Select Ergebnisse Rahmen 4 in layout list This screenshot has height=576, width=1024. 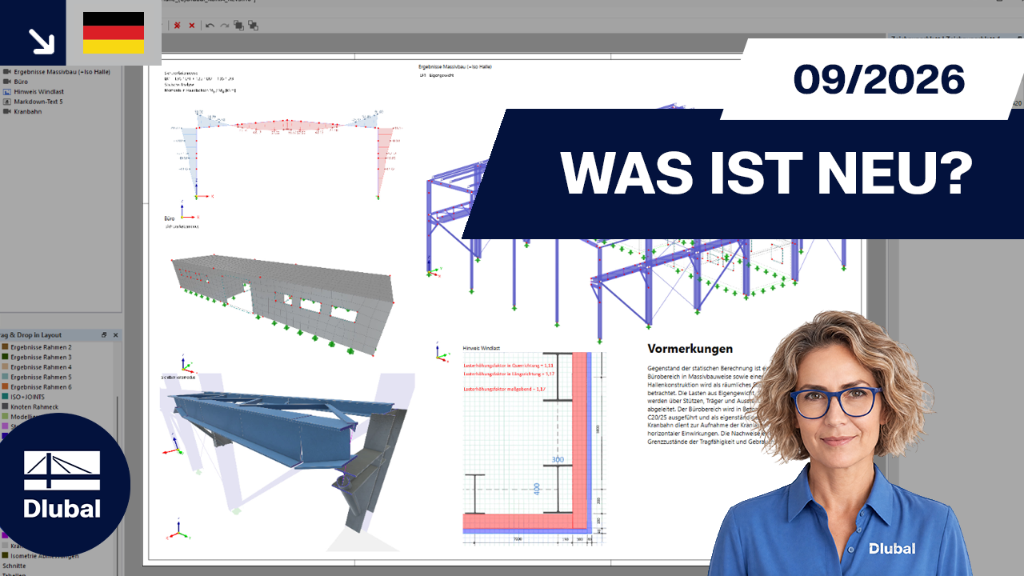click(x=41, y=367)
